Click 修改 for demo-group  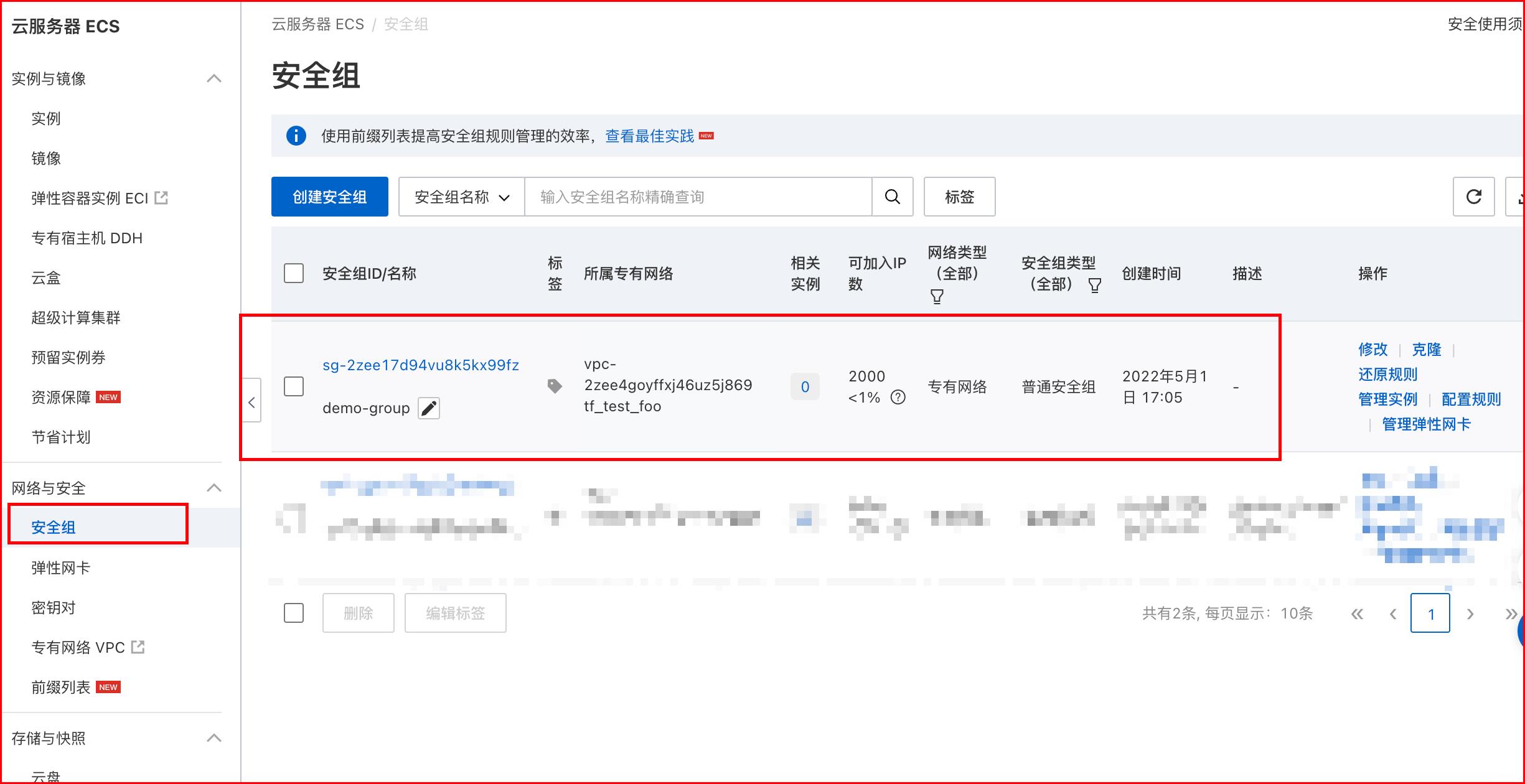pyautogui.click(x=1373, y=349)
